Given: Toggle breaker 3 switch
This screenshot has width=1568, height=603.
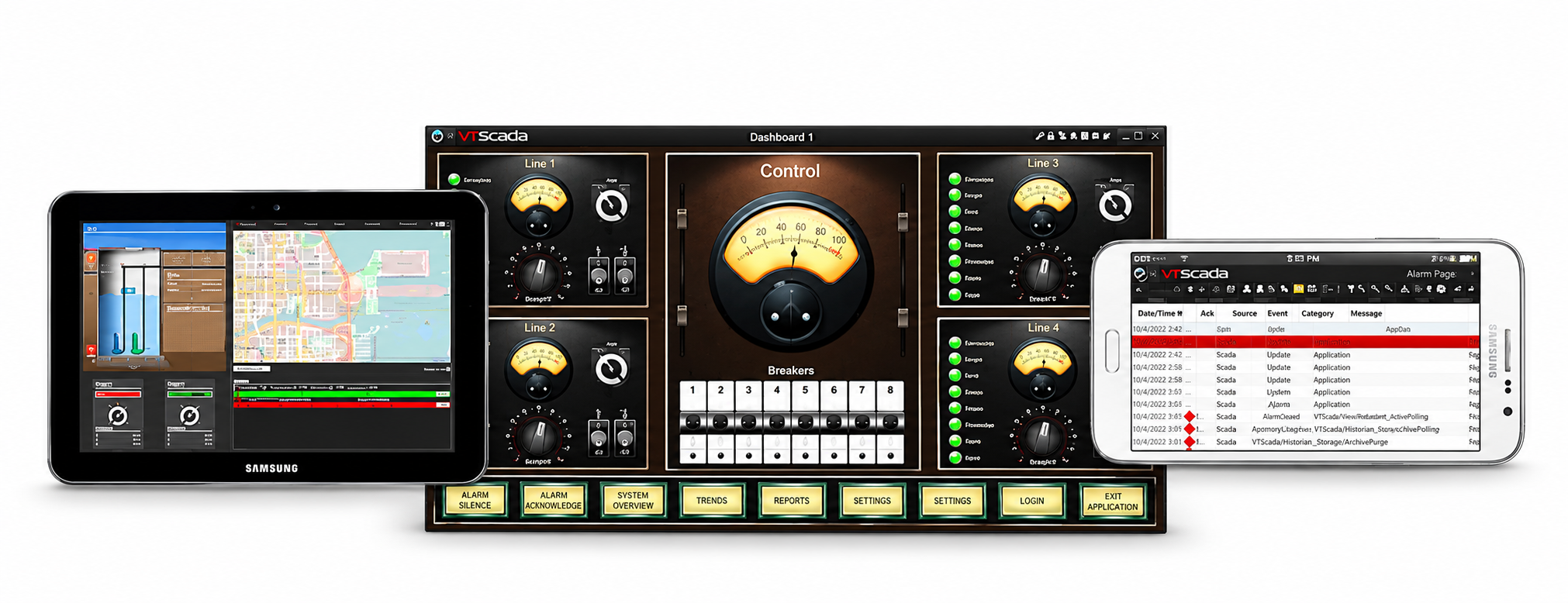Looking at the screenshot, I should point(748,422).
